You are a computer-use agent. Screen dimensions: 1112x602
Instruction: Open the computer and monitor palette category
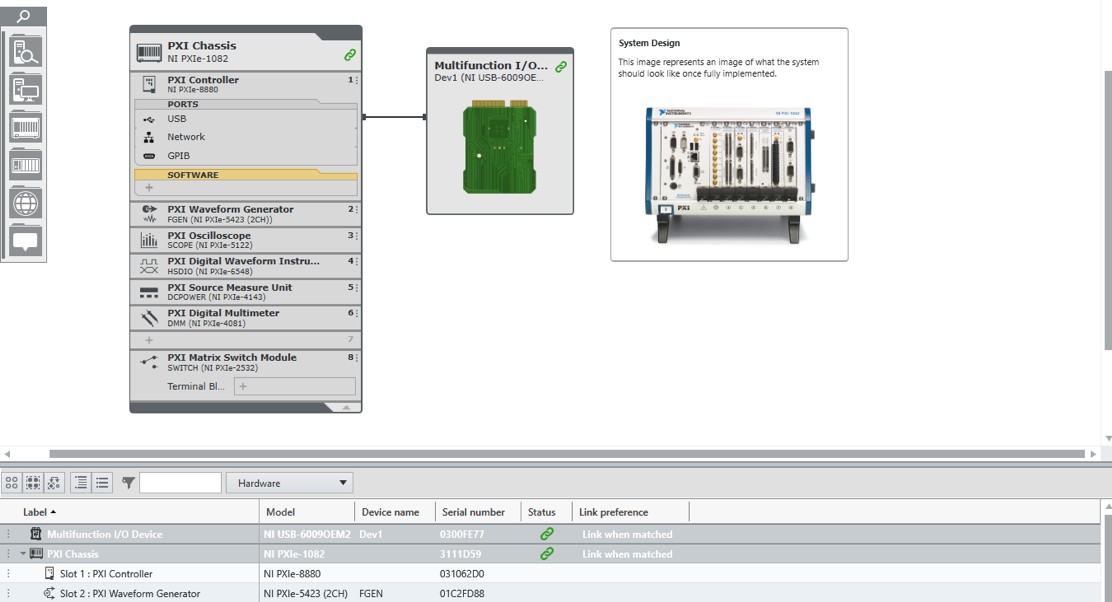tap(26, 90)
